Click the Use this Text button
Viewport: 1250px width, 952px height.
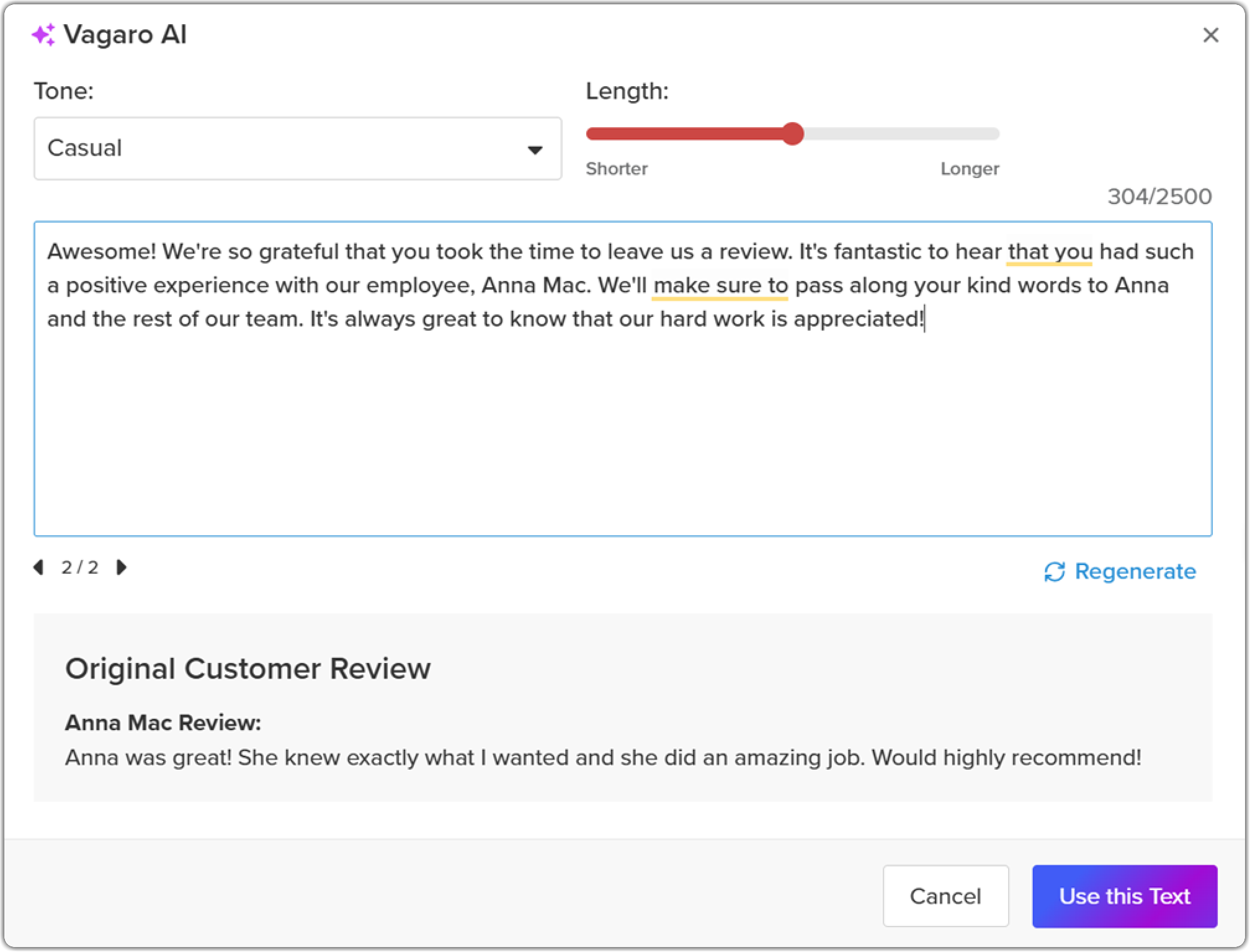[x=1125, y=896]
